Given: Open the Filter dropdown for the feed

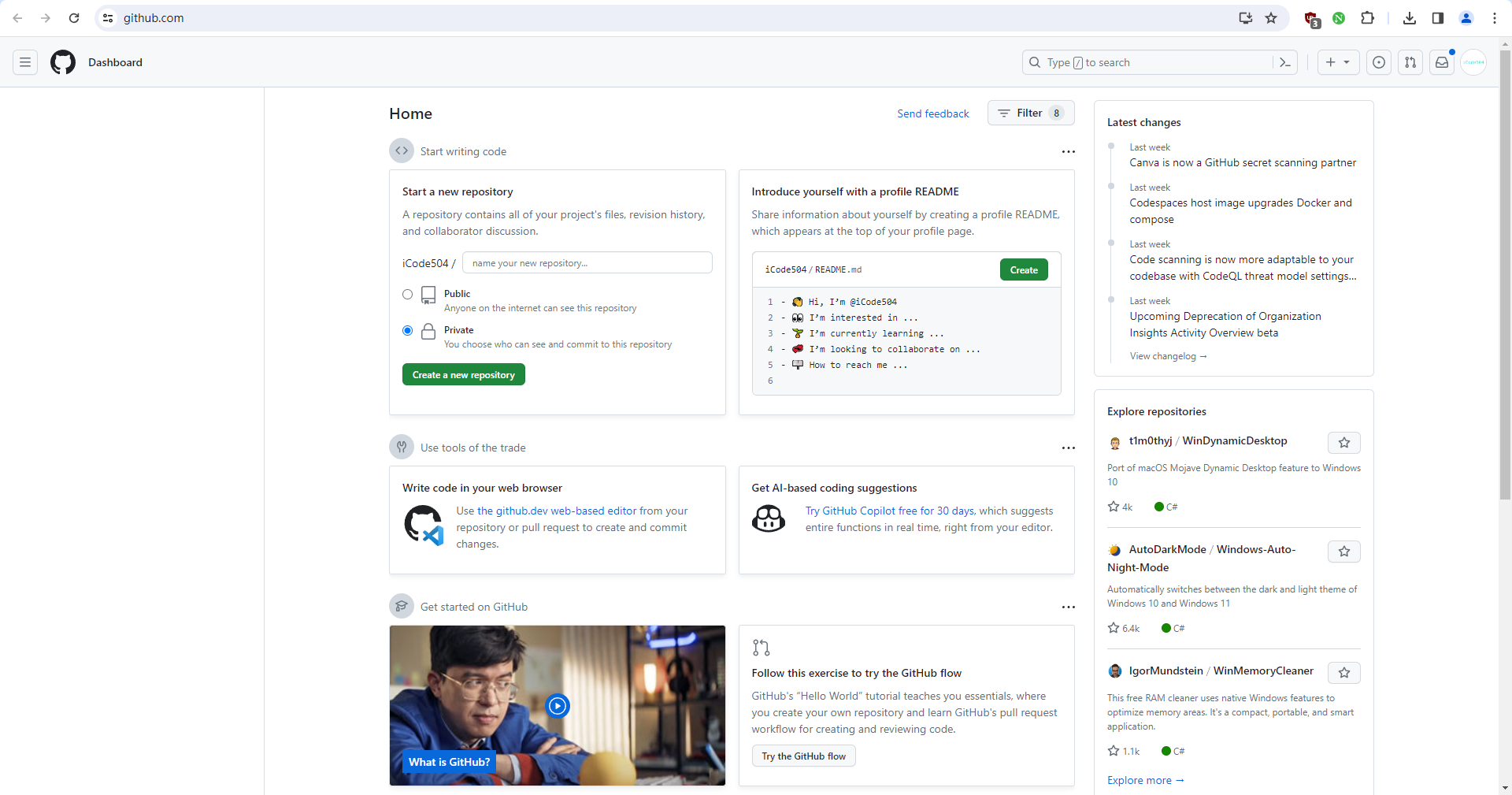Looking at the screenshot, I should [x=1031, y=113].
